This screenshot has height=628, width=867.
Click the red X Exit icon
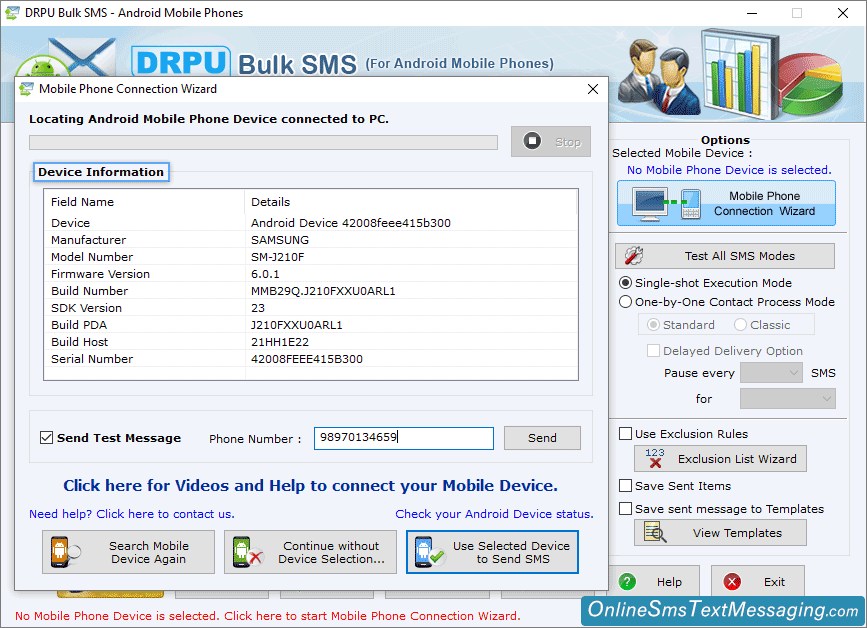tap(732, 582)
